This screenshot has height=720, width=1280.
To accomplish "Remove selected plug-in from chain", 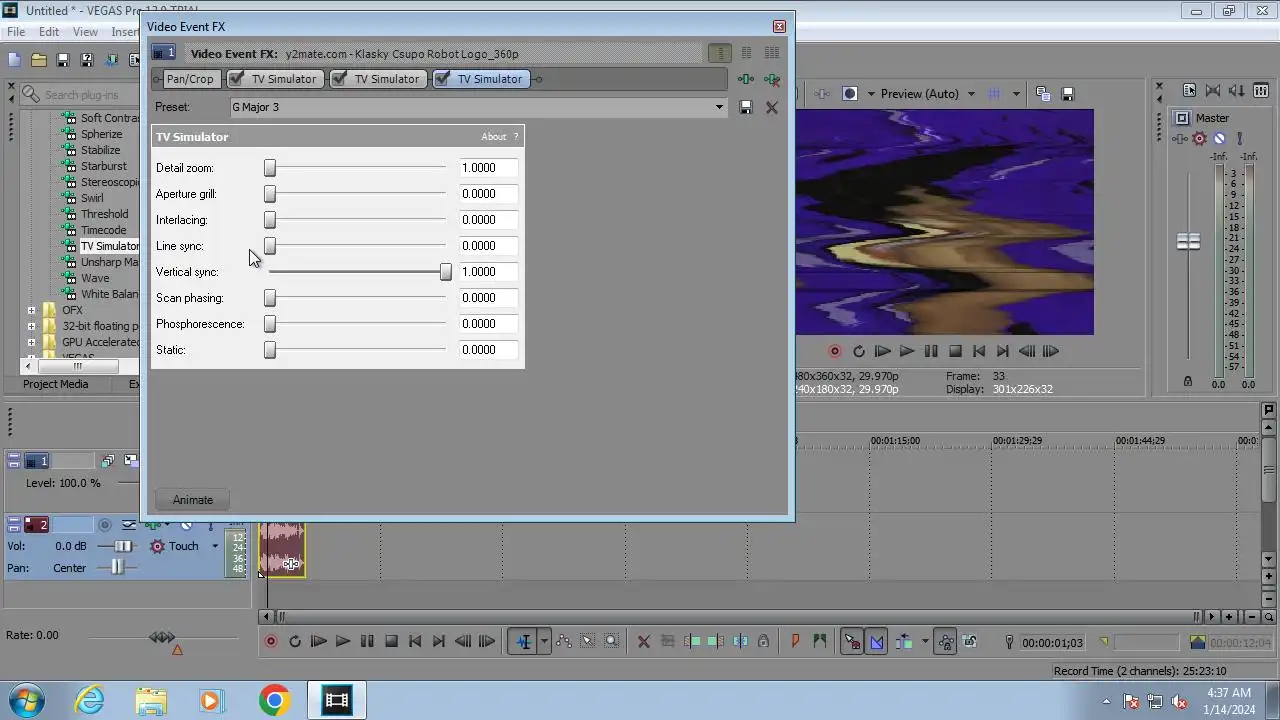I will click(x=772, y=79).
